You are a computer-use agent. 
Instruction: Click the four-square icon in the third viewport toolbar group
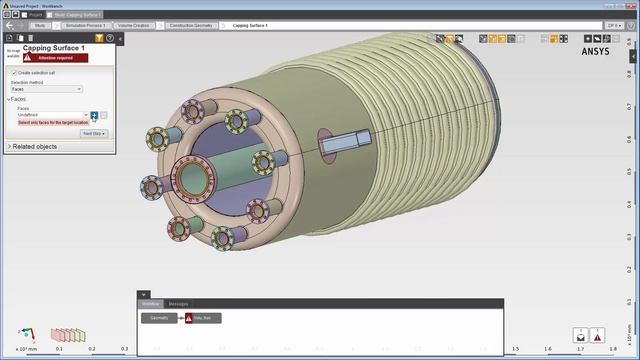tap(564, 39)
